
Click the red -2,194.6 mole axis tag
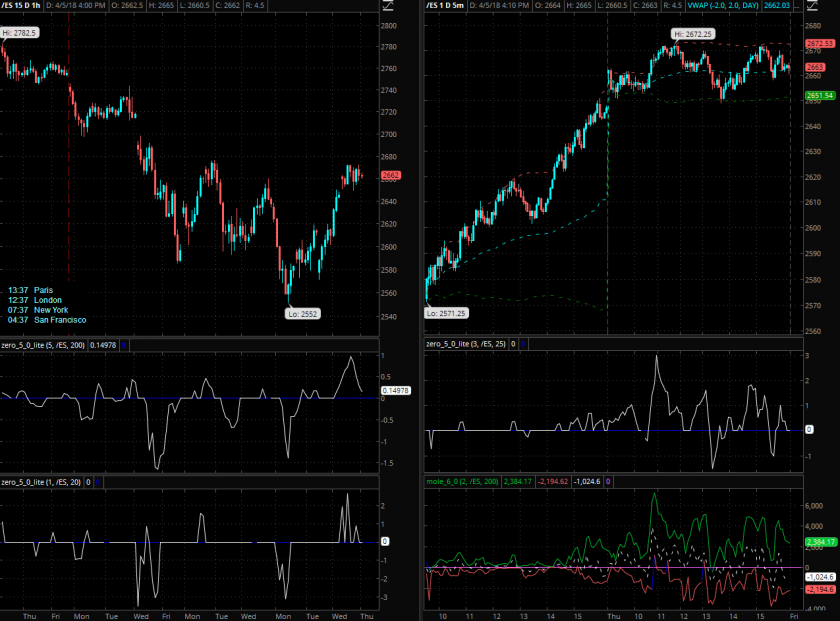[820, 591]
